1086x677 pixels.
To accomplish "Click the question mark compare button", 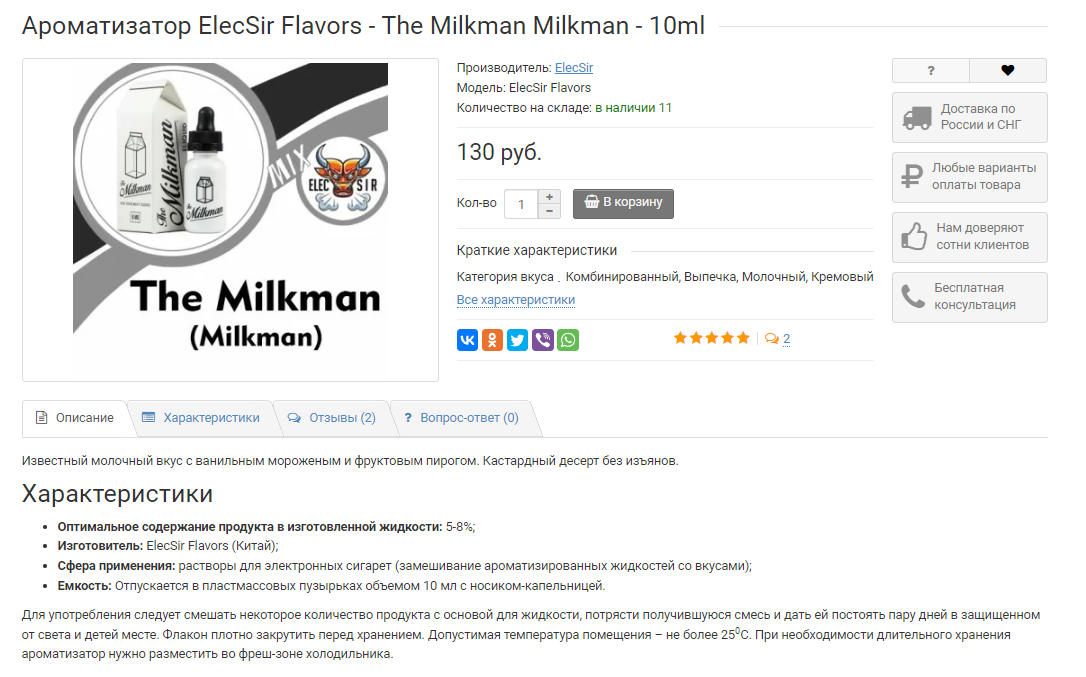I will [x=931, y=71].
